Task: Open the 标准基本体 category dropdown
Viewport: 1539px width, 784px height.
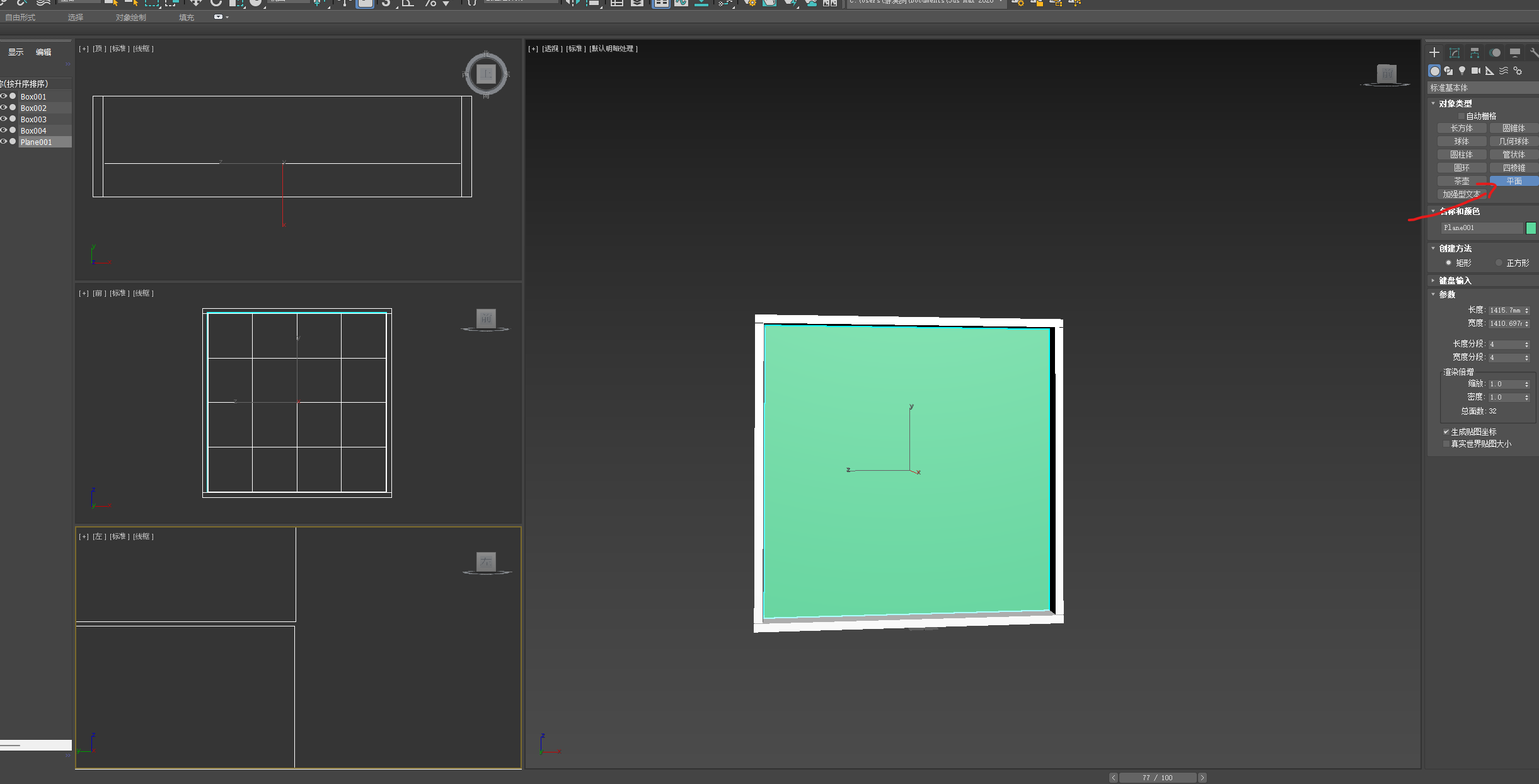Action: pos(1483,88)
